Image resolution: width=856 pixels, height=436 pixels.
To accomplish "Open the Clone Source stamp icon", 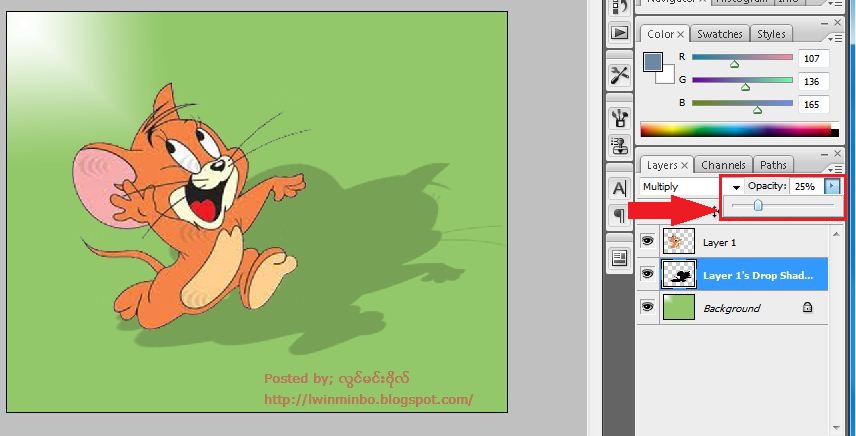I will tap(620, 146).
